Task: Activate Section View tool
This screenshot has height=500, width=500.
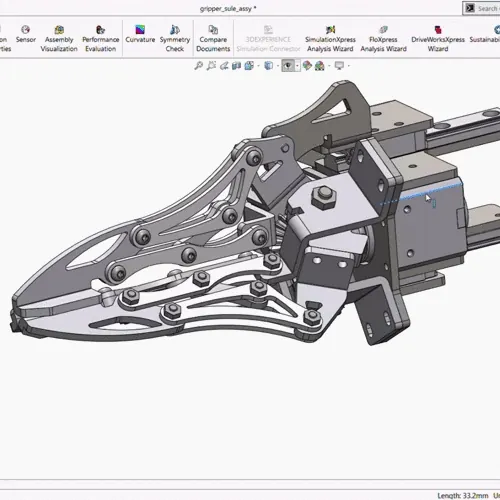Action: click(236, 66)
